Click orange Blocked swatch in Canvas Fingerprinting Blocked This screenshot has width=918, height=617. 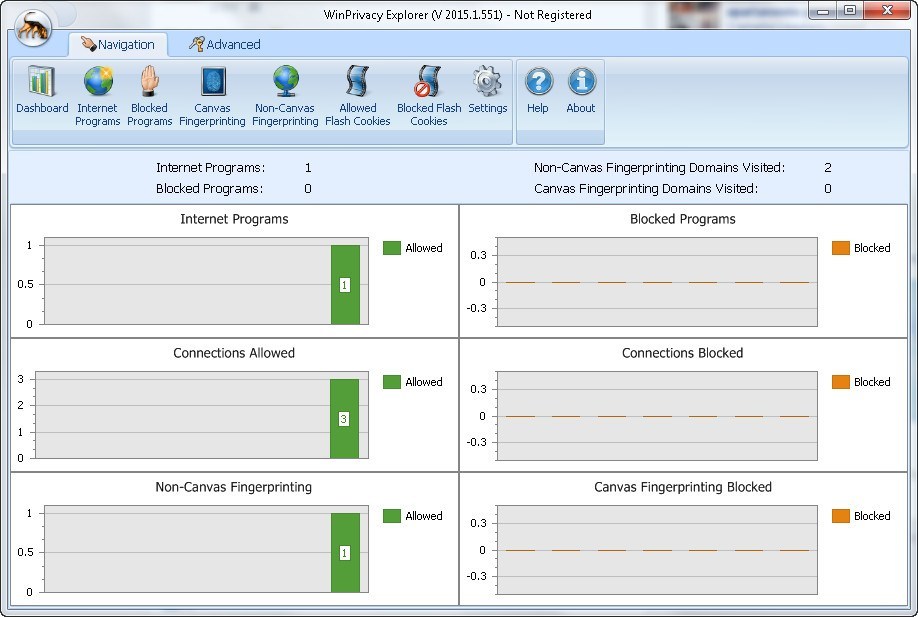(x=841, y=516)
